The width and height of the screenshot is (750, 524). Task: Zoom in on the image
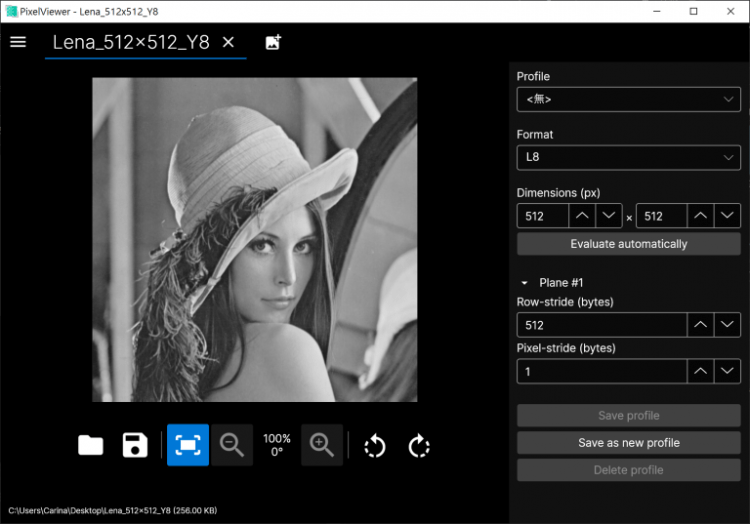(321, 445)
